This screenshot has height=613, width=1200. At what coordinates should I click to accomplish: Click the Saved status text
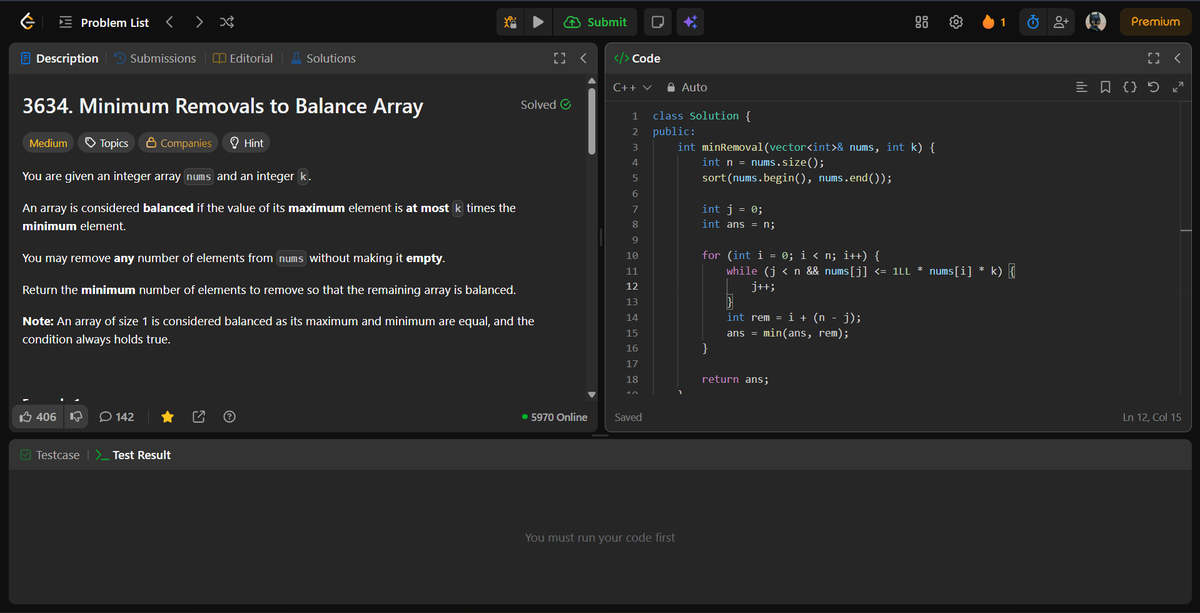(628, 417)
